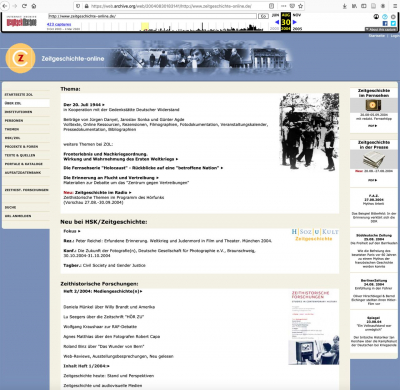Open Wayback help question-mark icon
The image size is (400, 390).
(385, 17)
